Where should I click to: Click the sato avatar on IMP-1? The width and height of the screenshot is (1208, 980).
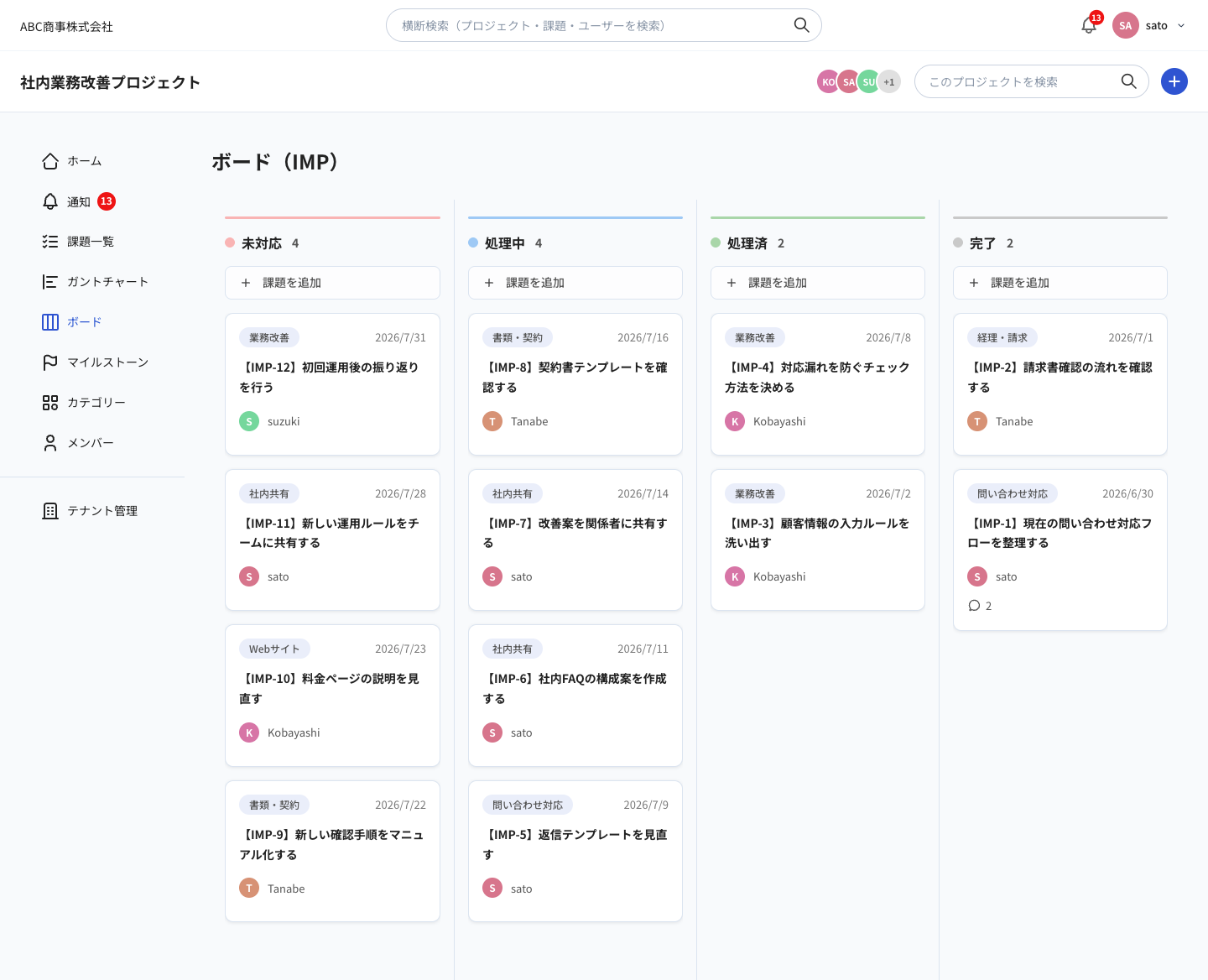pyautogui.click(x=977, y=576)
